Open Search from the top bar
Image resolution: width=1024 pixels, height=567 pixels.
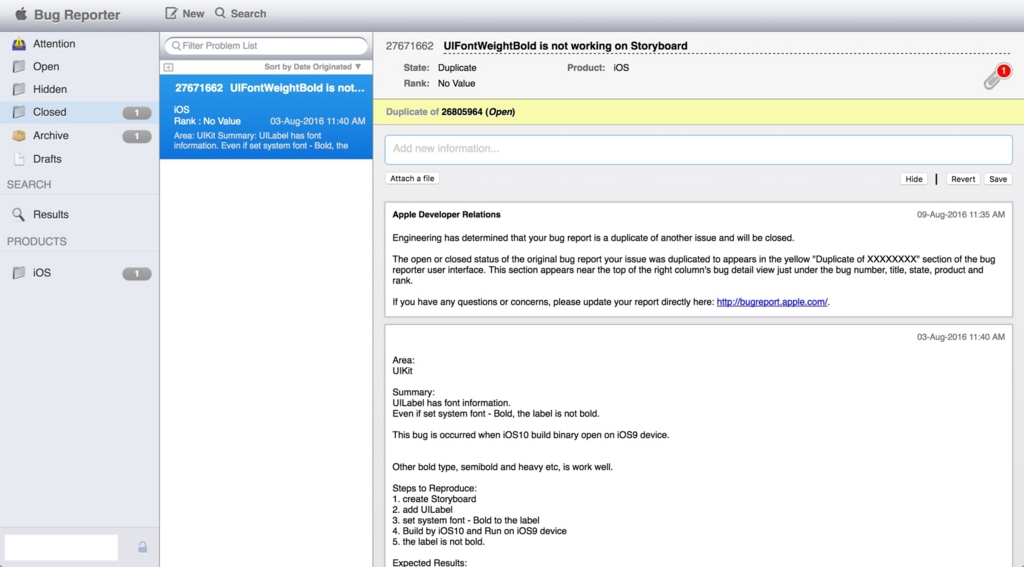pyautogui.click(x=240, y=13)
